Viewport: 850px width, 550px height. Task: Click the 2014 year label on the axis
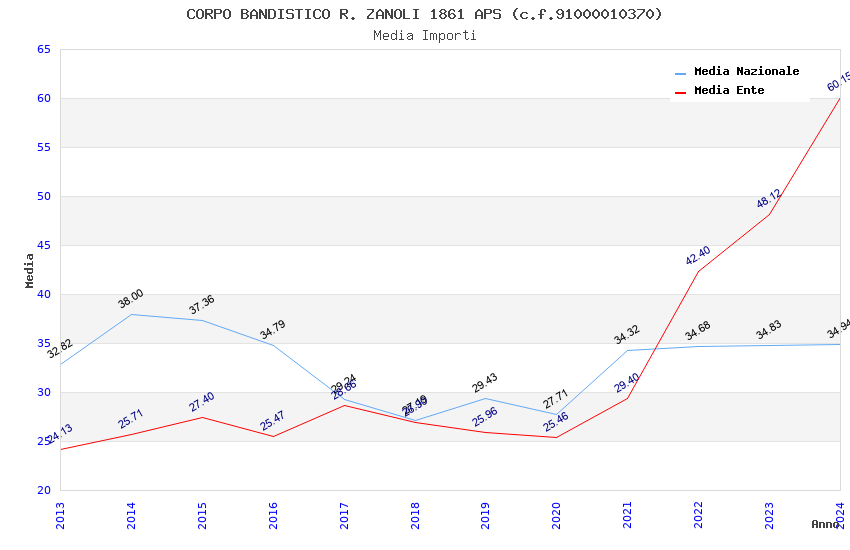(x=131, y=515)
